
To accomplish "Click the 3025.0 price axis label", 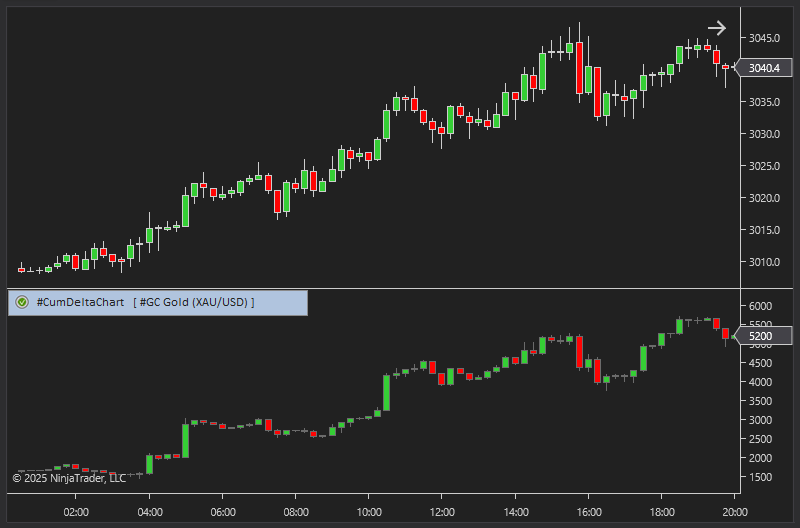I will point(763,166).
